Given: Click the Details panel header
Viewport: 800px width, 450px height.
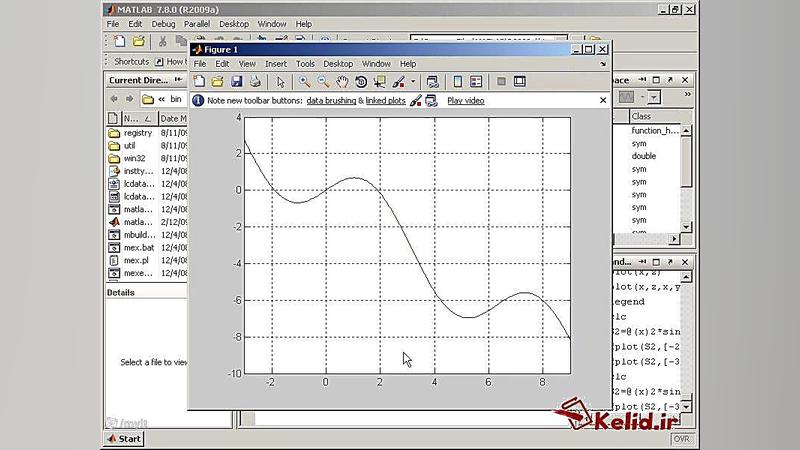Looking at the screenshot, I should tap(121, 292).
